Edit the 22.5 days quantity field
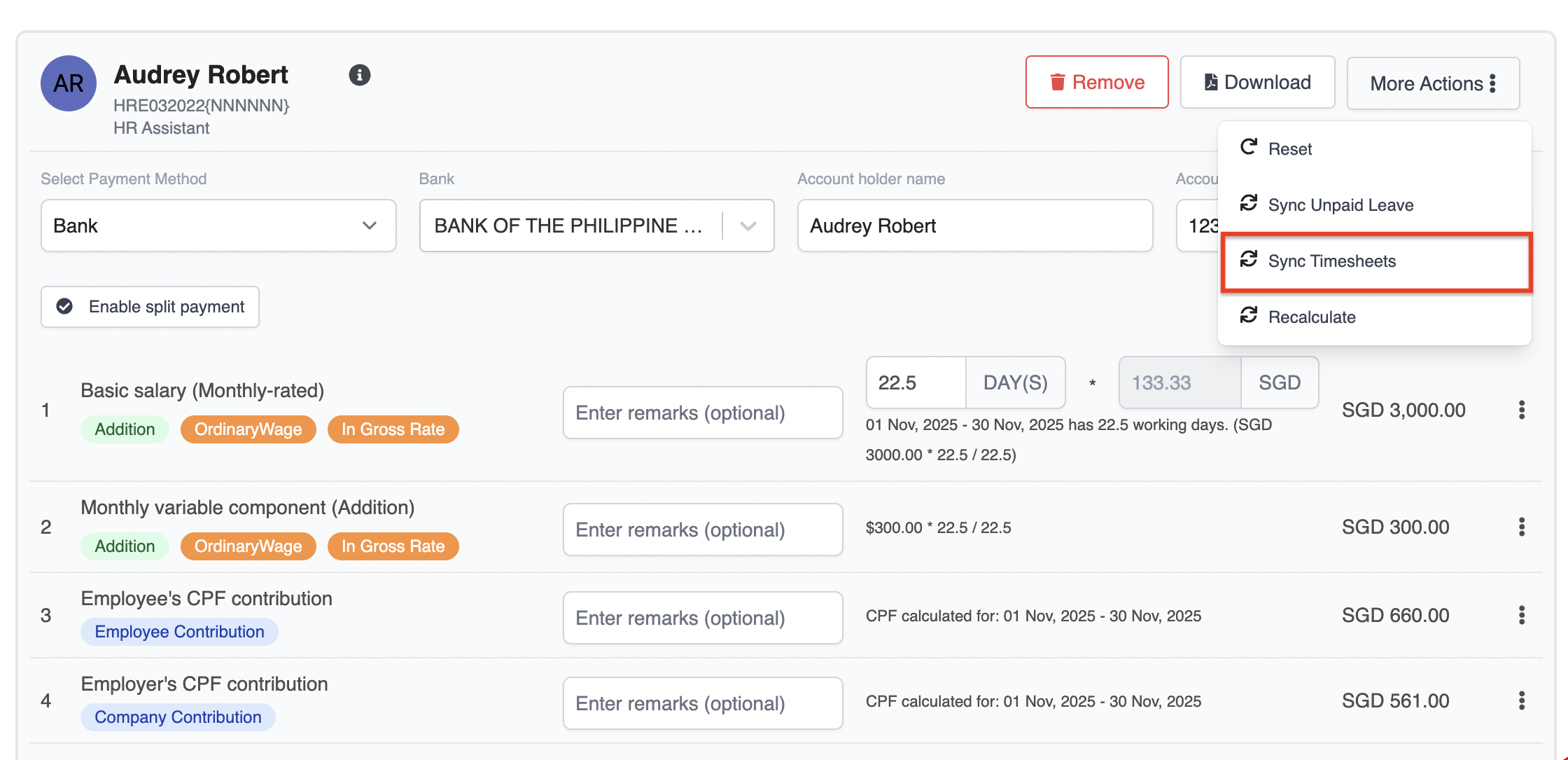 [x=915, y=382]
